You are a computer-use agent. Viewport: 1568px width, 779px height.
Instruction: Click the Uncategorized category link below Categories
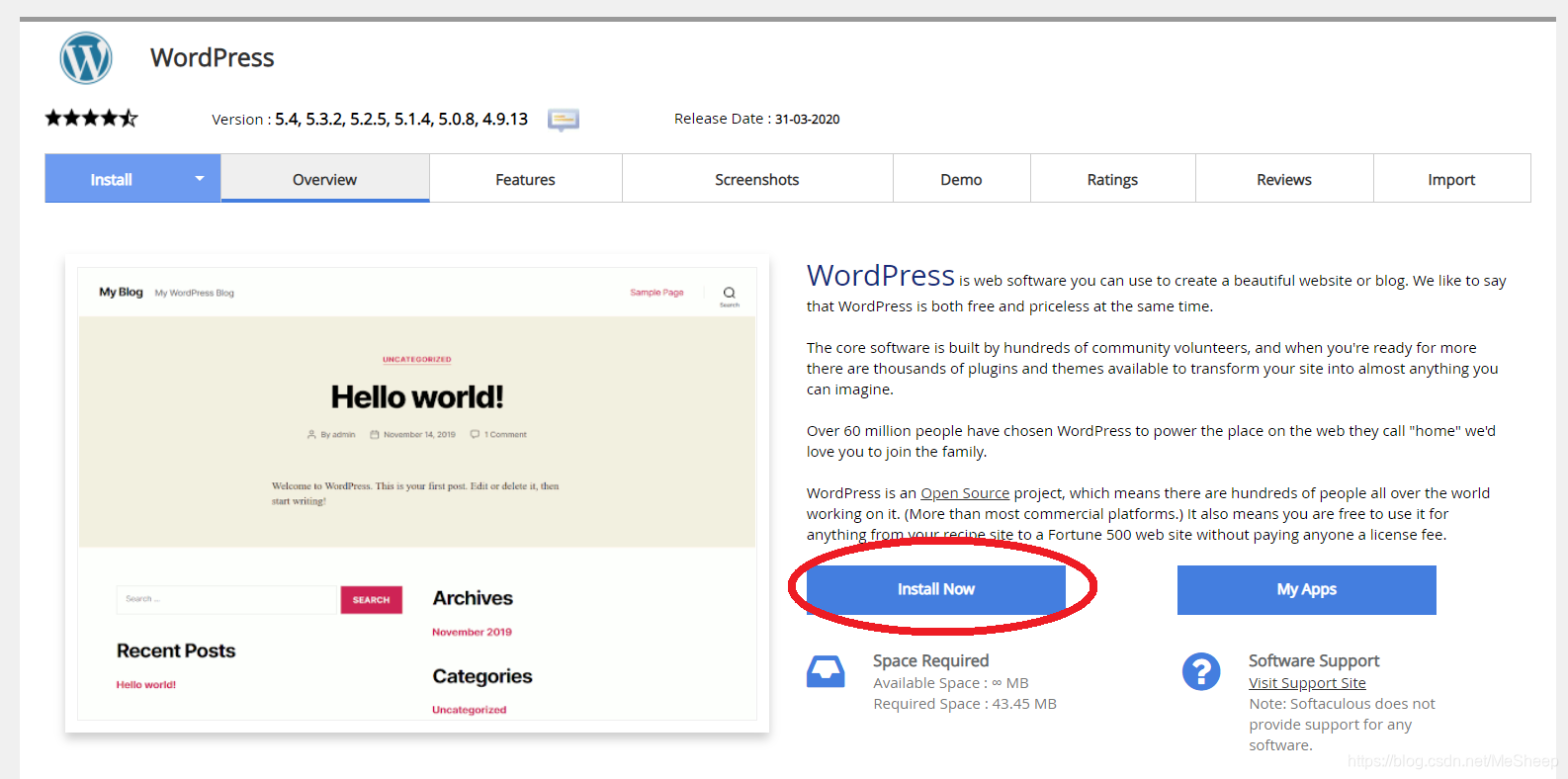click(469, 710)
